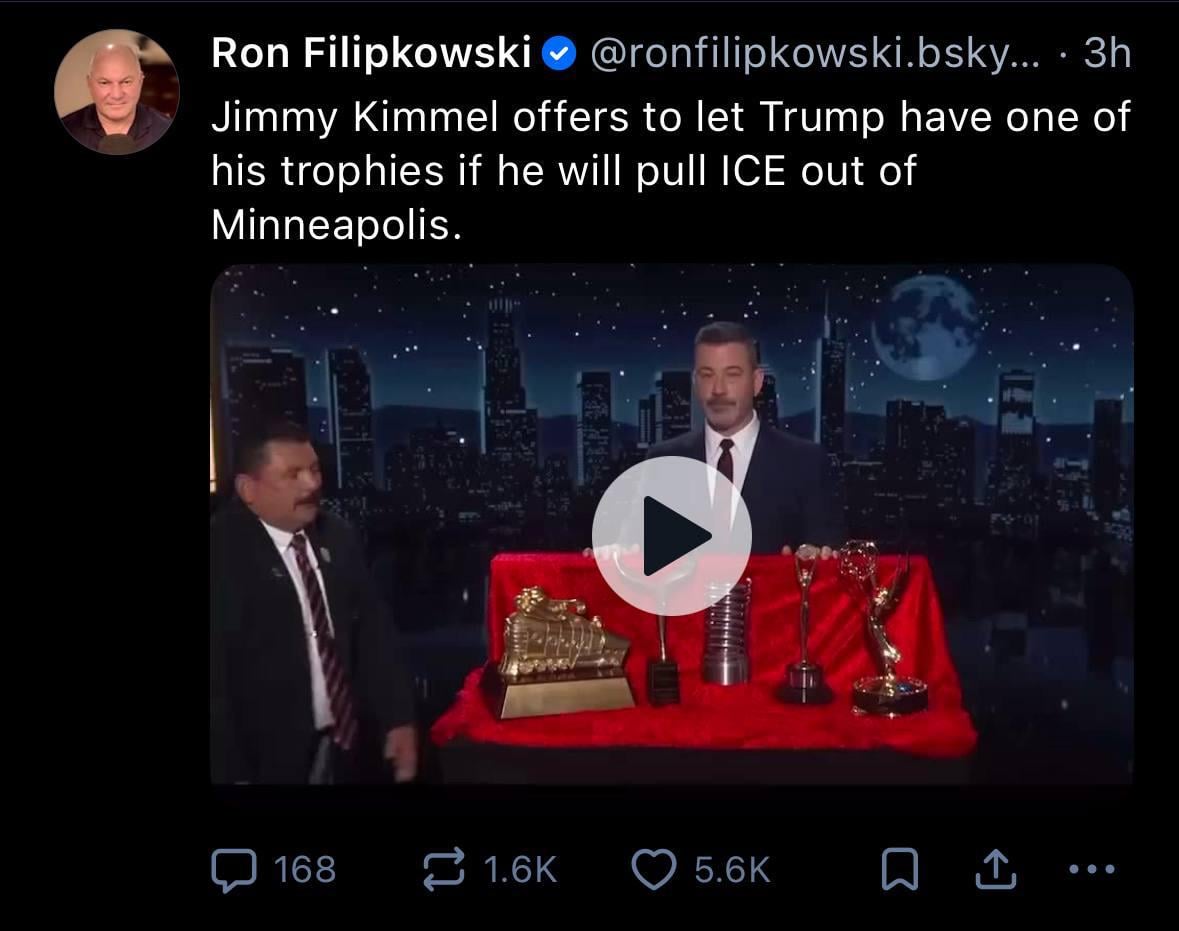
Task: Reply using the speech bubble icon
Action: coord(234,870)
